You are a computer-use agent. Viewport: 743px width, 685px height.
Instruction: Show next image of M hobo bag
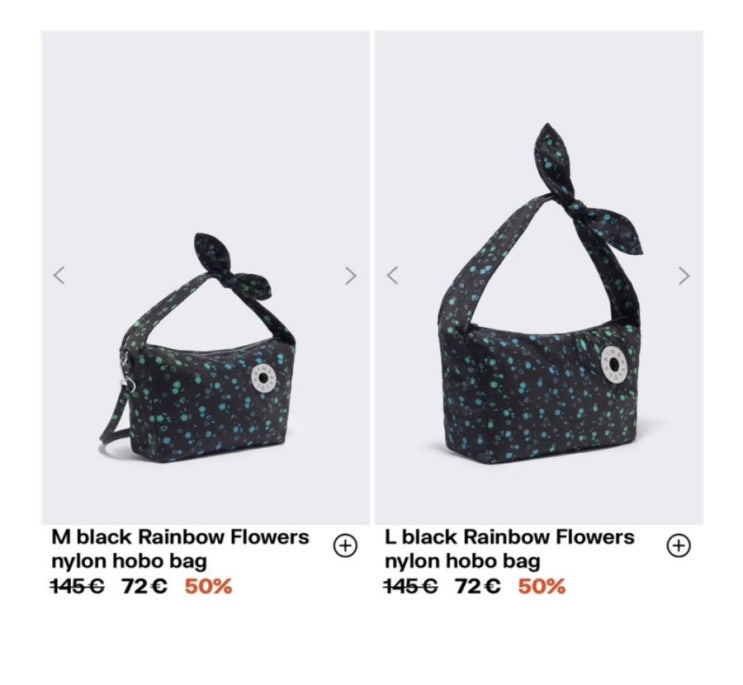[350, 275]
